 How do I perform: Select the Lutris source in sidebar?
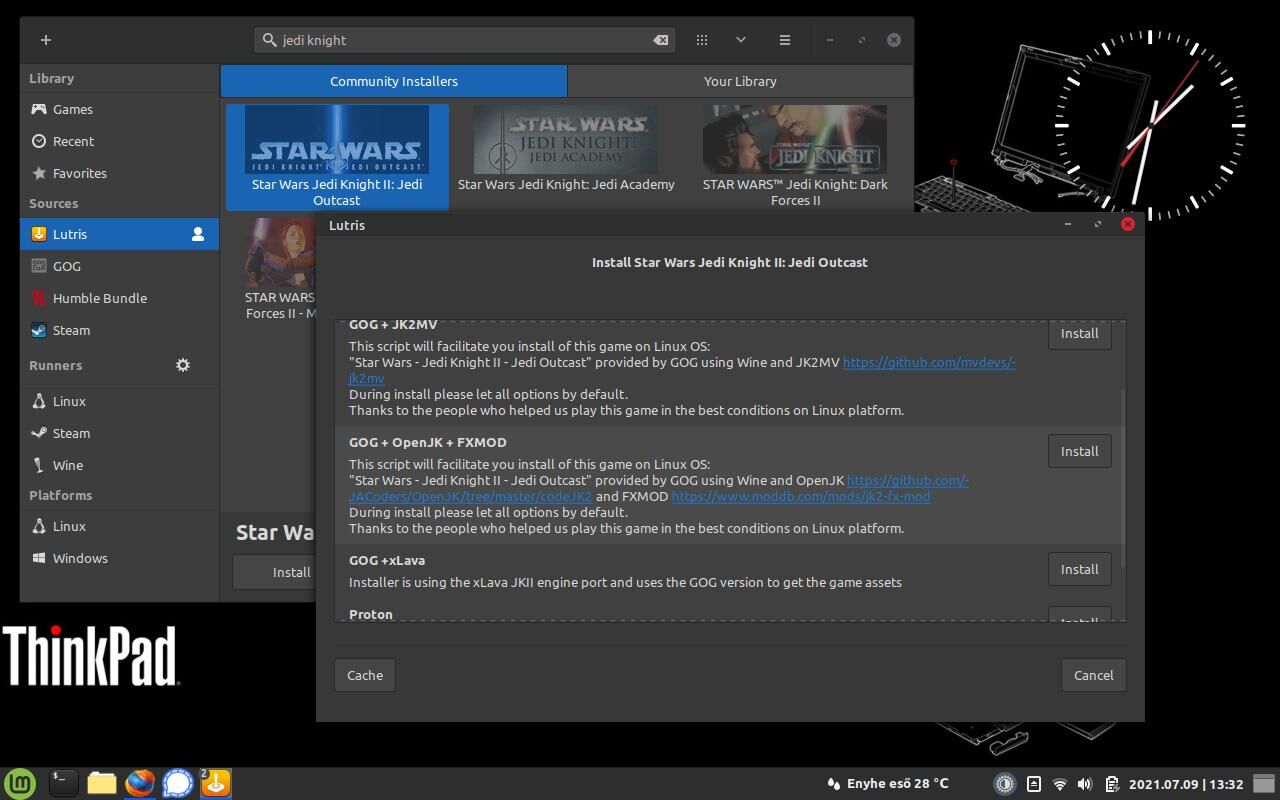119,234
